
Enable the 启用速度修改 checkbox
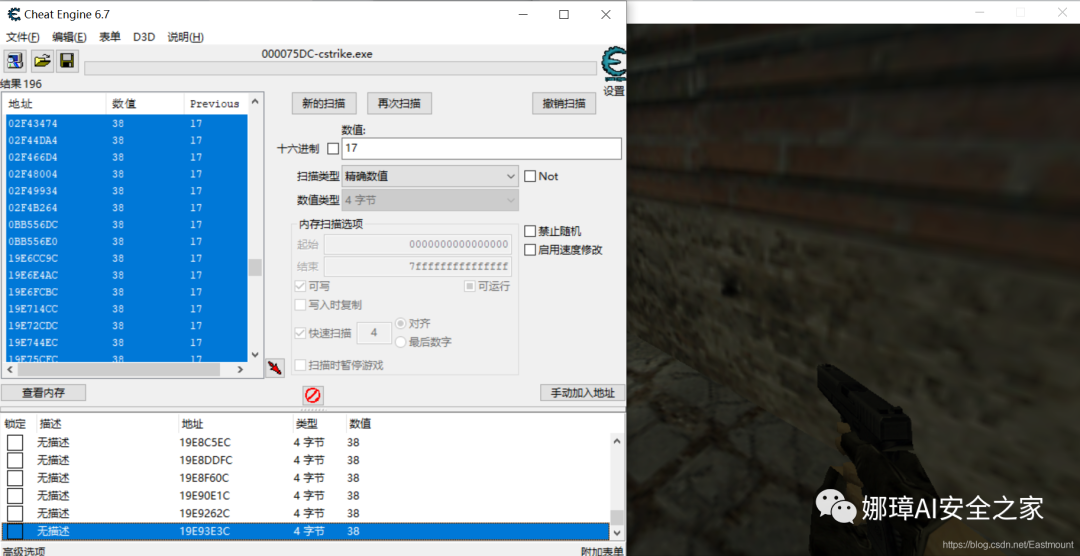530,249
